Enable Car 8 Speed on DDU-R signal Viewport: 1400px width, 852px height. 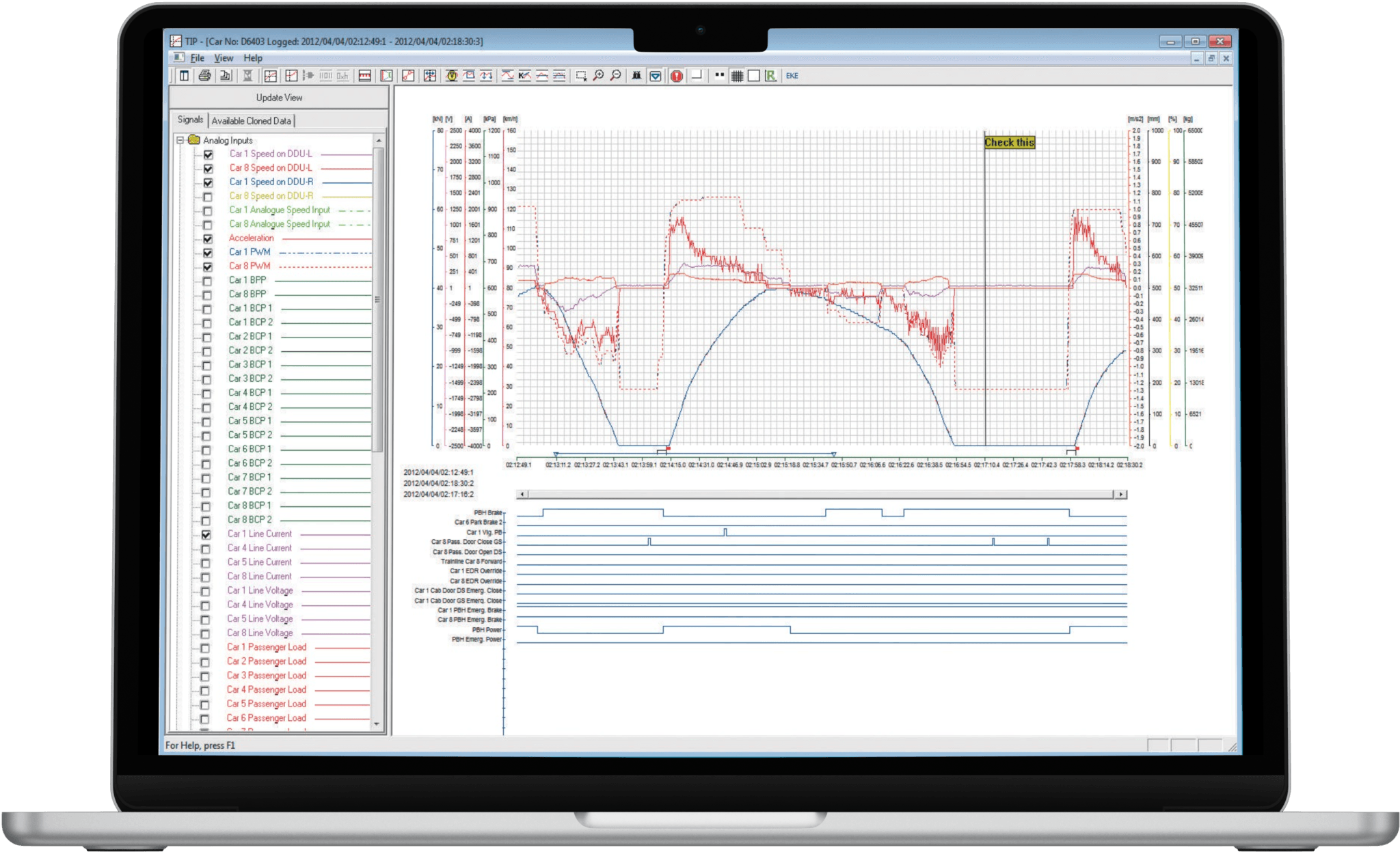tap(208, 197)
